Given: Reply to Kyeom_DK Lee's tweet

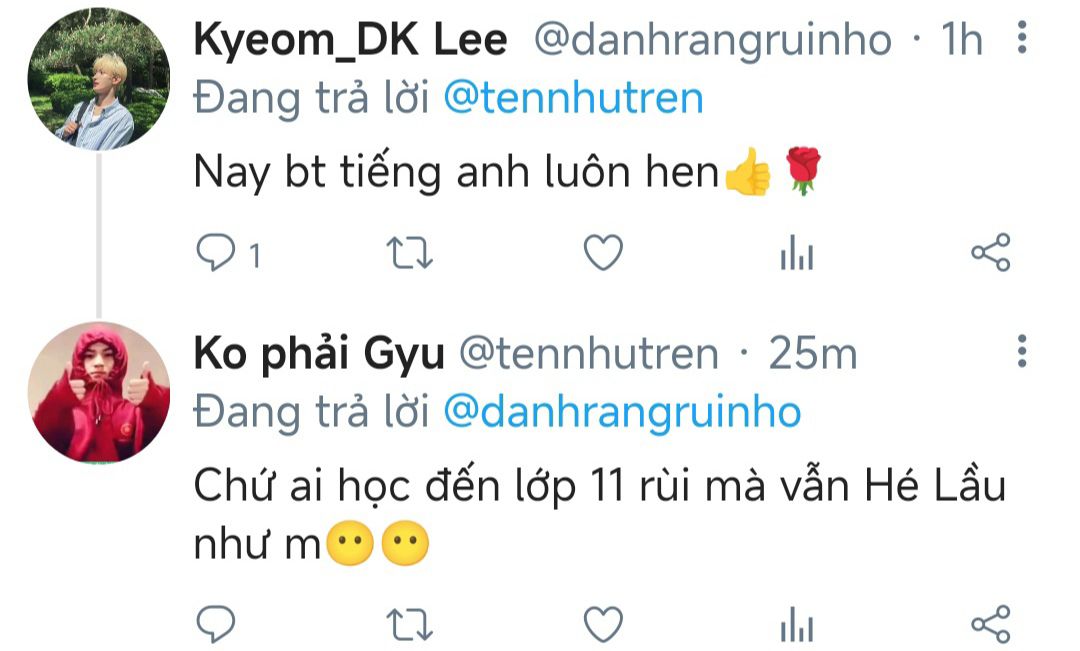Looking at the screenshot, I should point(216,252).
